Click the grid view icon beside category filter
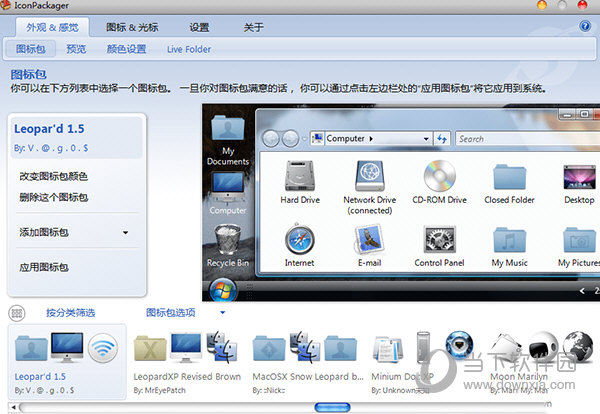600x414 pixels. tap(16, 313)
